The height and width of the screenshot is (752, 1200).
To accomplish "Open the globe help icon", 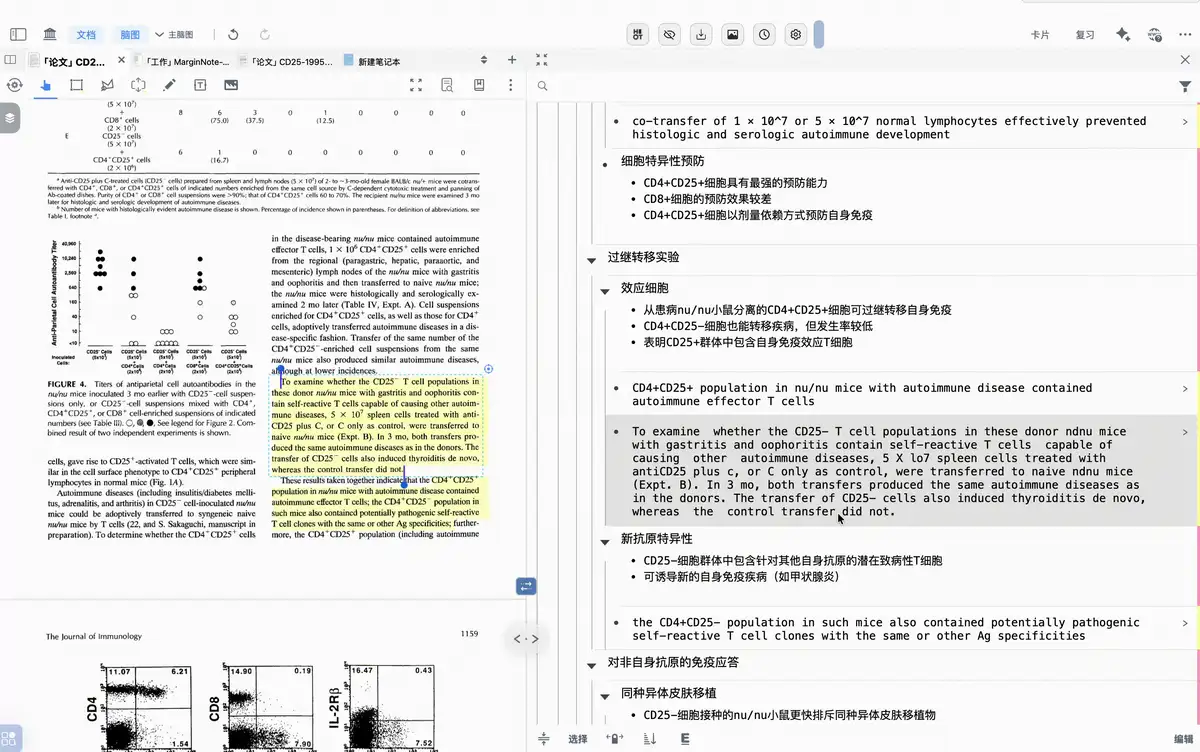I will coord(1156,35).
